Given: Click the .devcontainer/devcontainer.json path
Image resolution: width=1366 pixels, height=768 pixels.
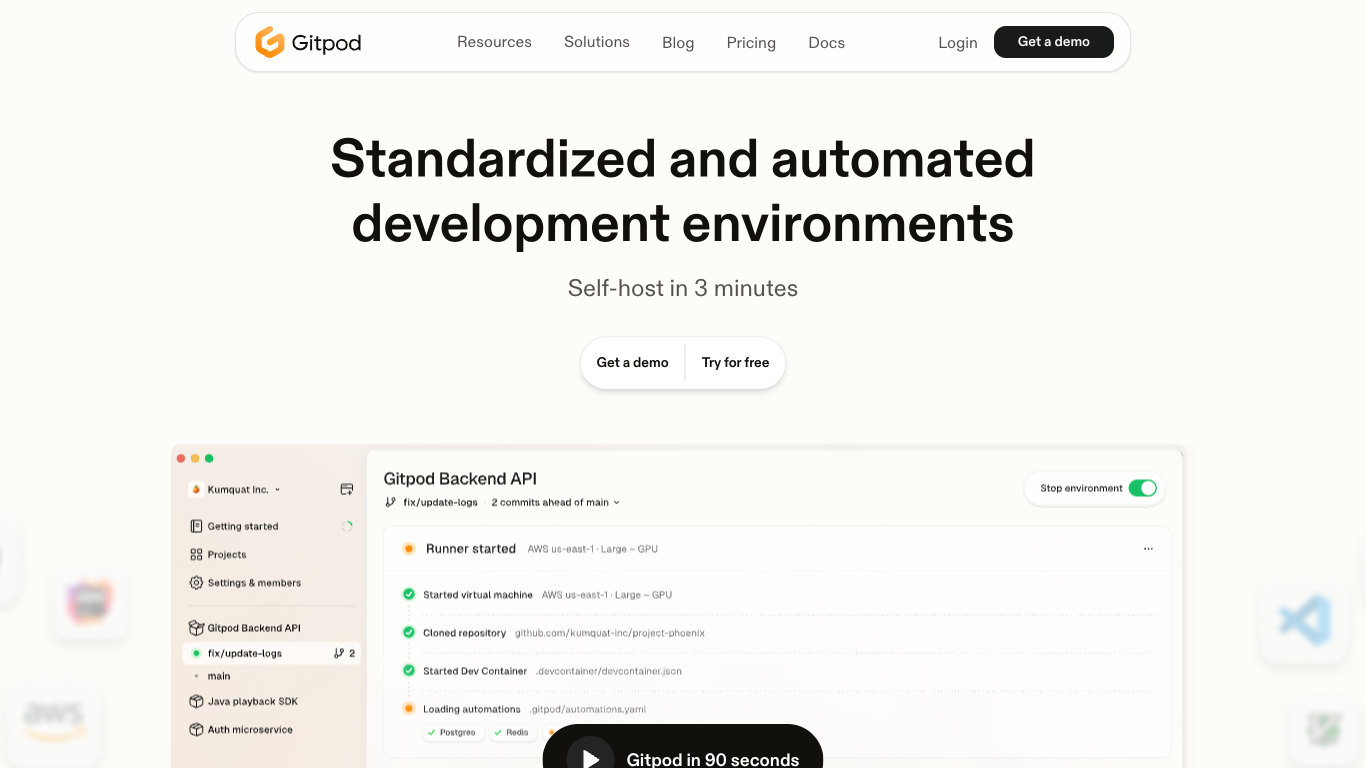Looking at the screenshot, I should tap(609, 671).
